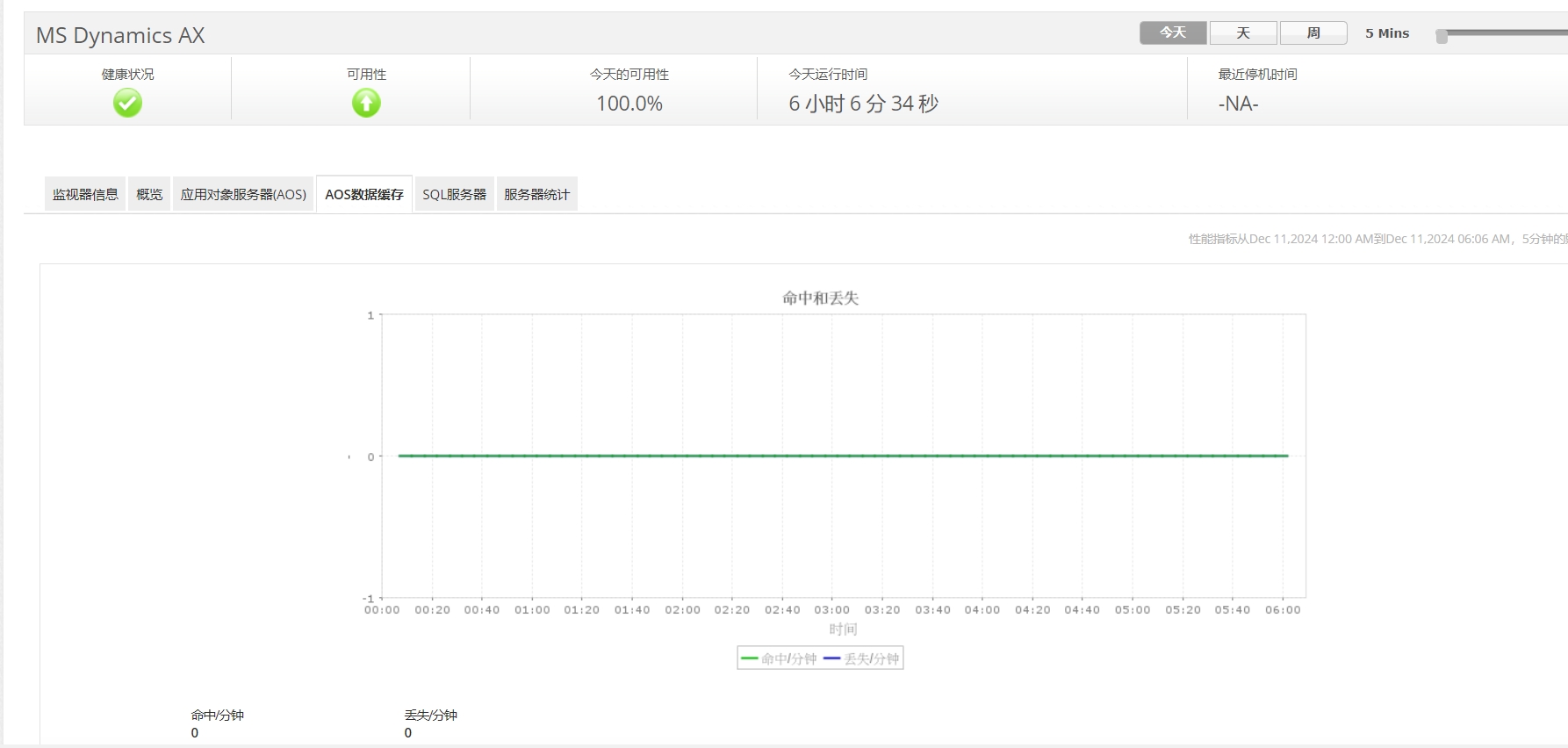
Task: Click the 最近停机时间 label
Action: coord(1257,74)
